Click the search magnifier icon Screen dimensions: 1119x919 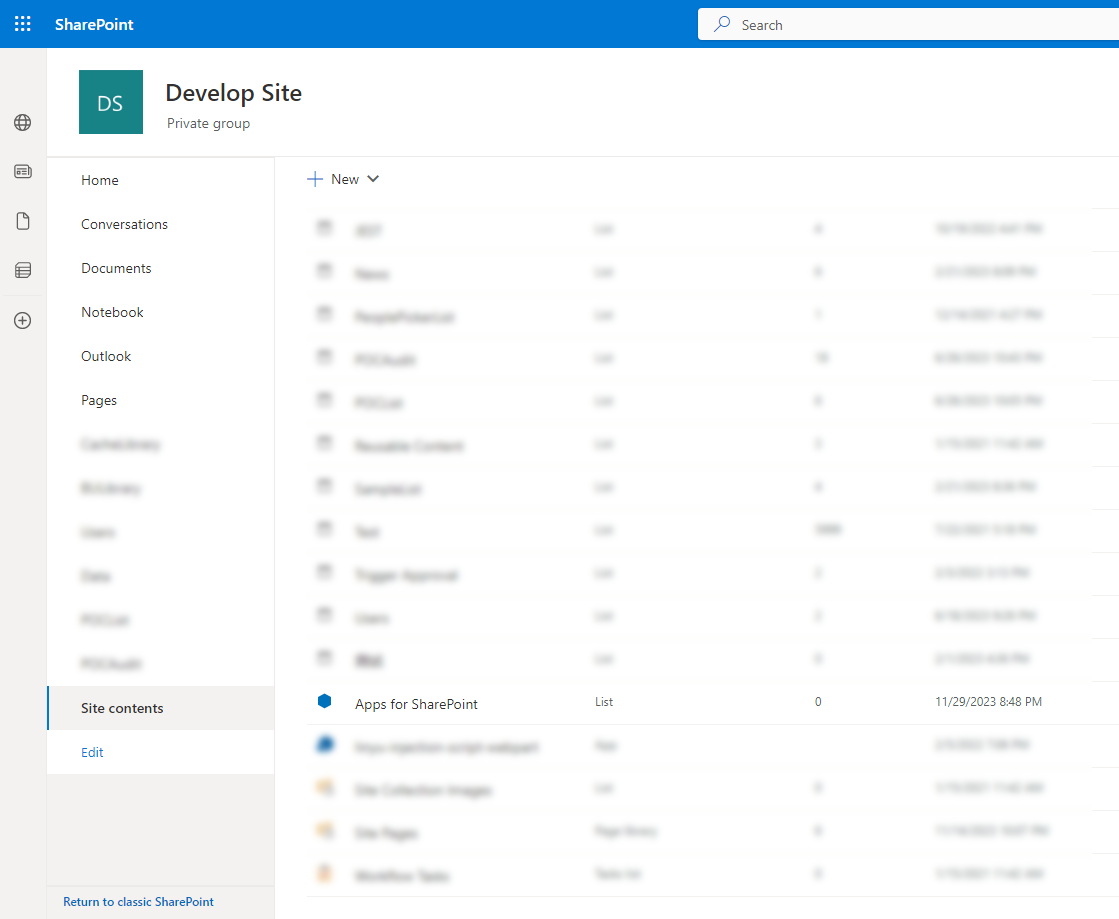point(720,23)
